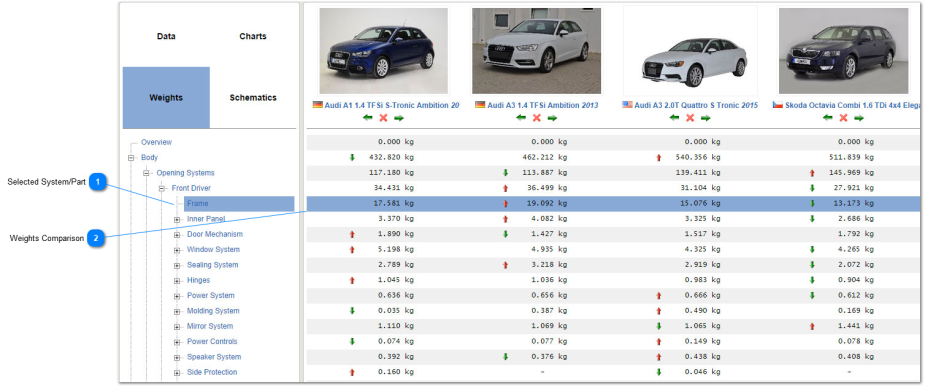This screenshot has height=387, width=925.
Task: Click German flag beside Audi A1 title
Action: pyautogui.click(x=317, y=105)
